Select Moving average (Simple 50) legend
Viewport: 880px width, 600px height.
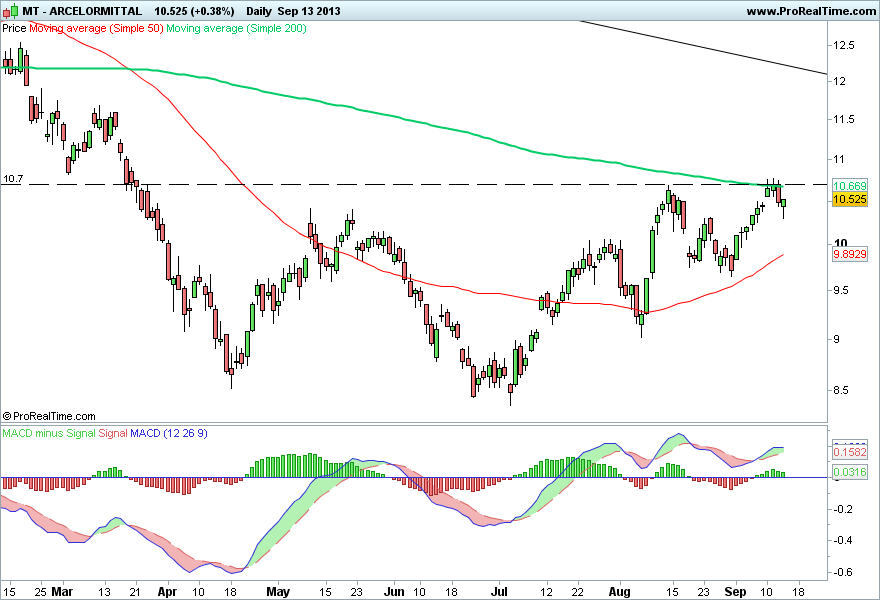(x=96, y=28)
